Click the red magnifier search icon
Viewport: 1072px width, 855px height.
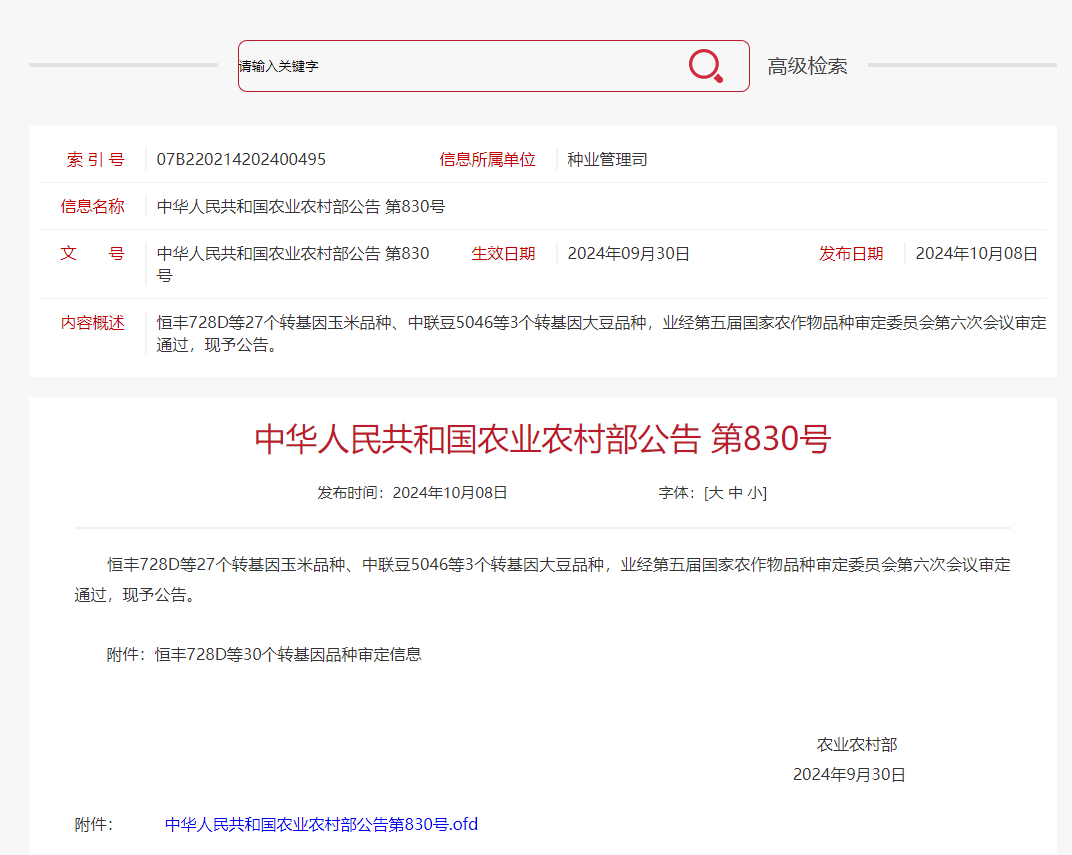tap(706, 66)
